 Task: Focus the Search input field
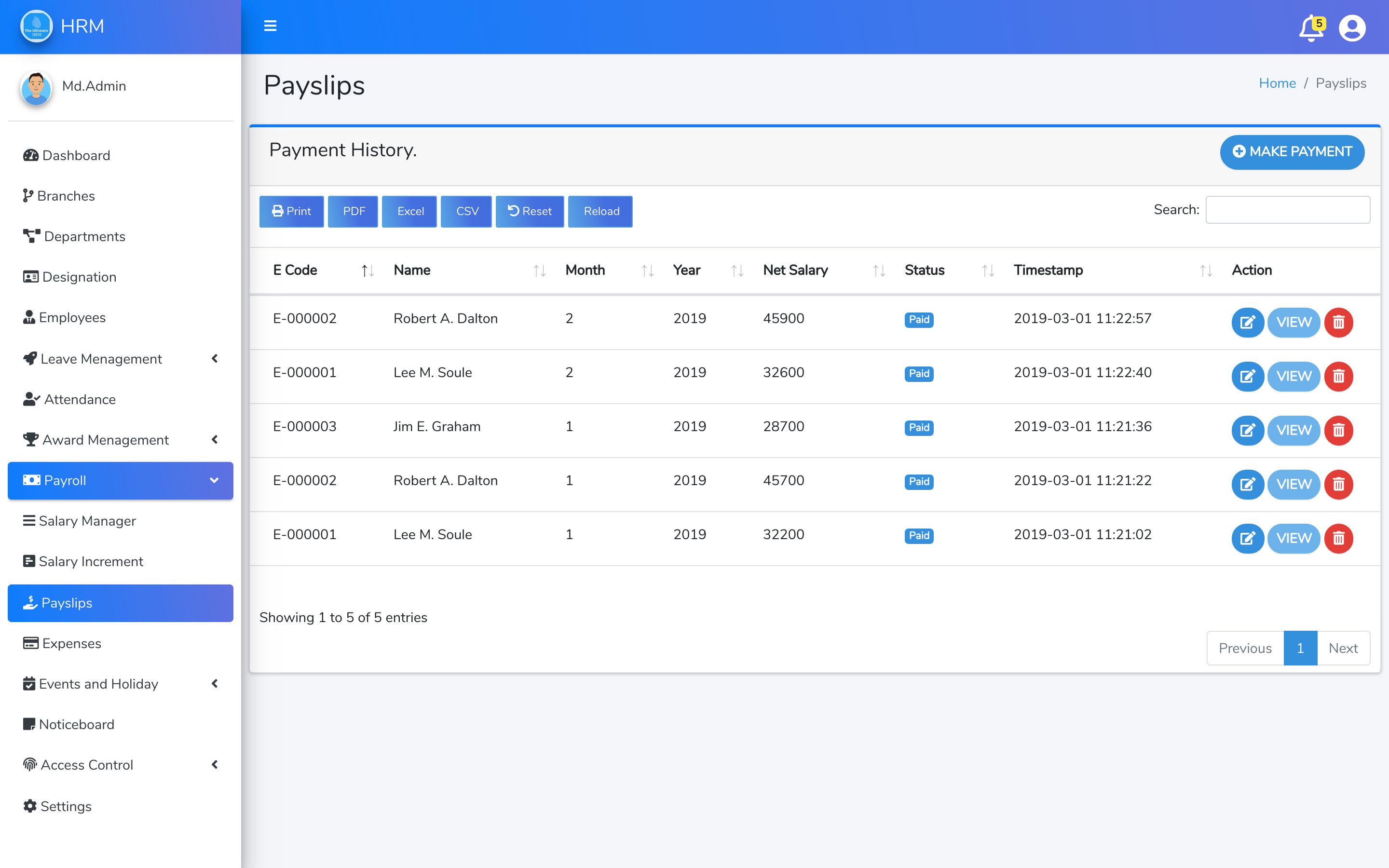click(x=1287, y=210)
